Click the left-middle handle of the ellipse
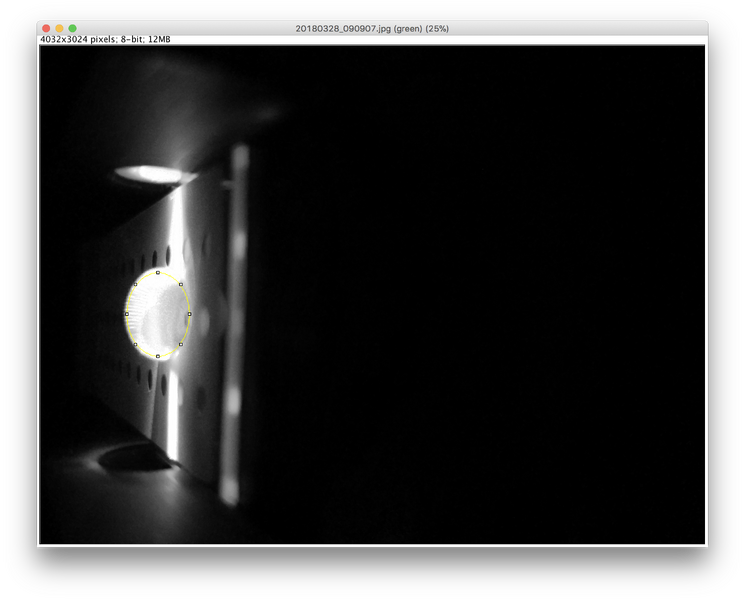Viewport: 745px width, 600px height. pyautogui.click(x=127, y=314)
